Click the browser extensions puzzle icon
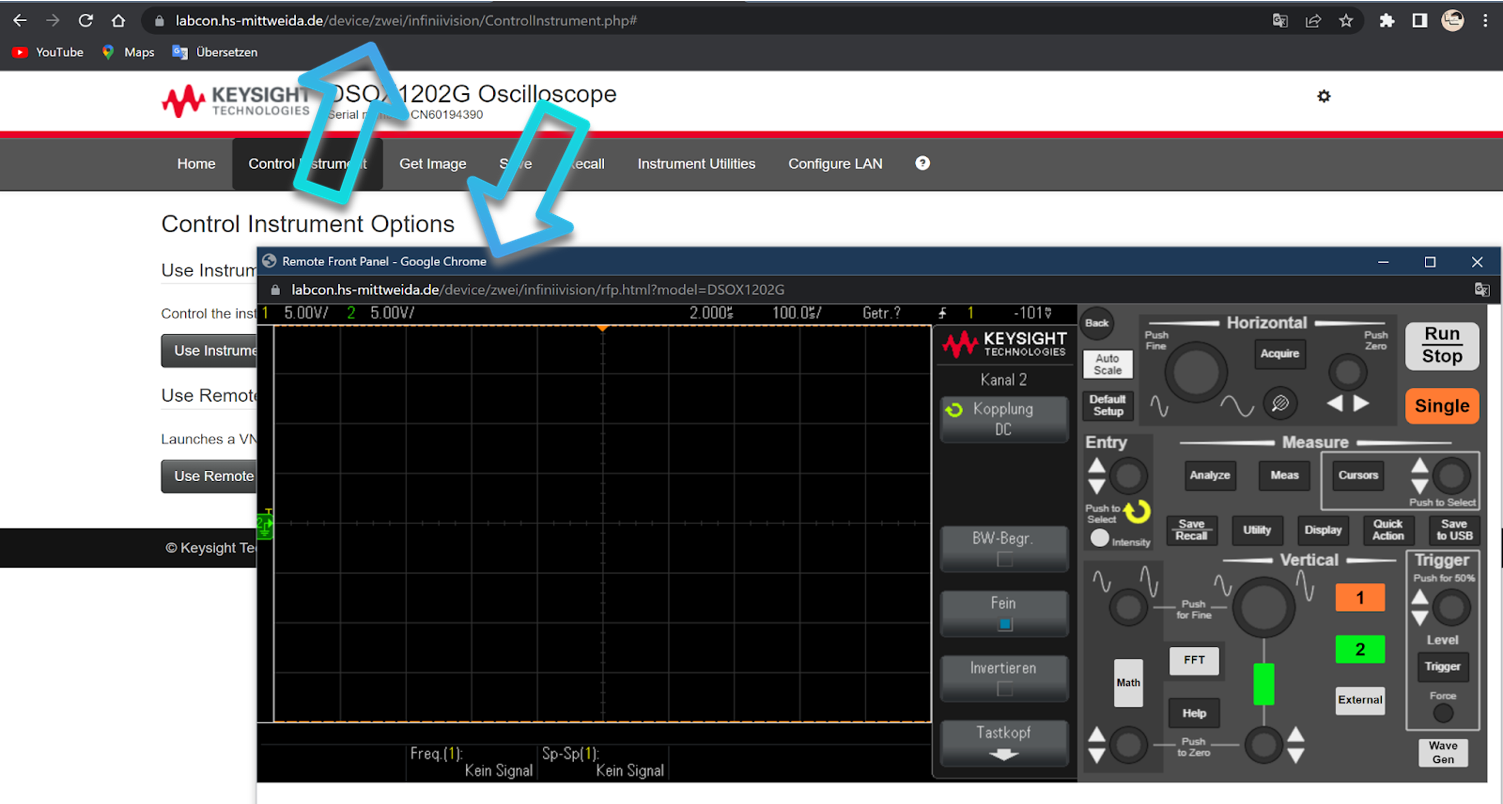The height and width of the screenshot is (804, 1503). [x=1386, y=20]
